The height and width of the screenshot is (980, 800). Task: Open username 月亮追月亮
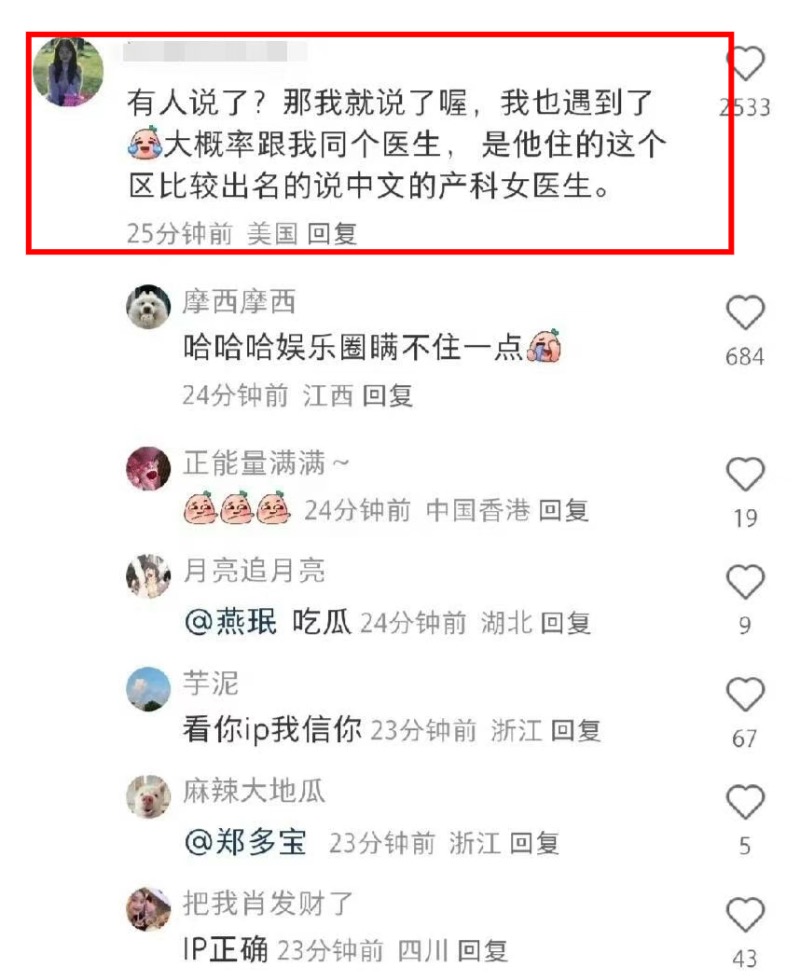pos(254,570)
